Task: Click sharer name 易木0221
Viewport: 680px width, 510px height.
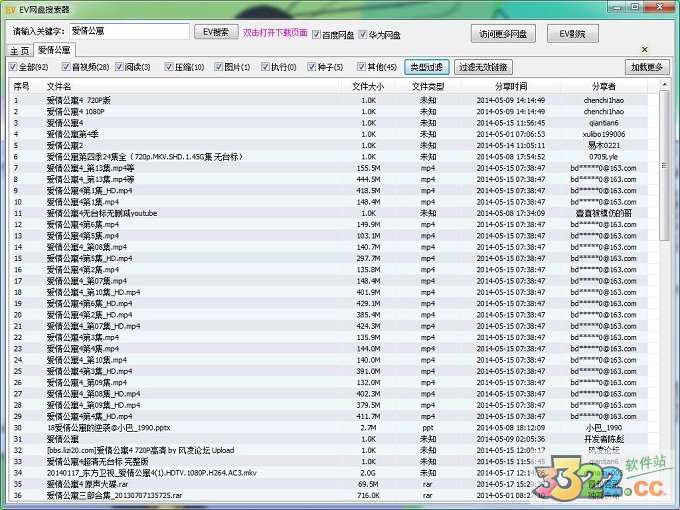Action: [x=604, y=145]
